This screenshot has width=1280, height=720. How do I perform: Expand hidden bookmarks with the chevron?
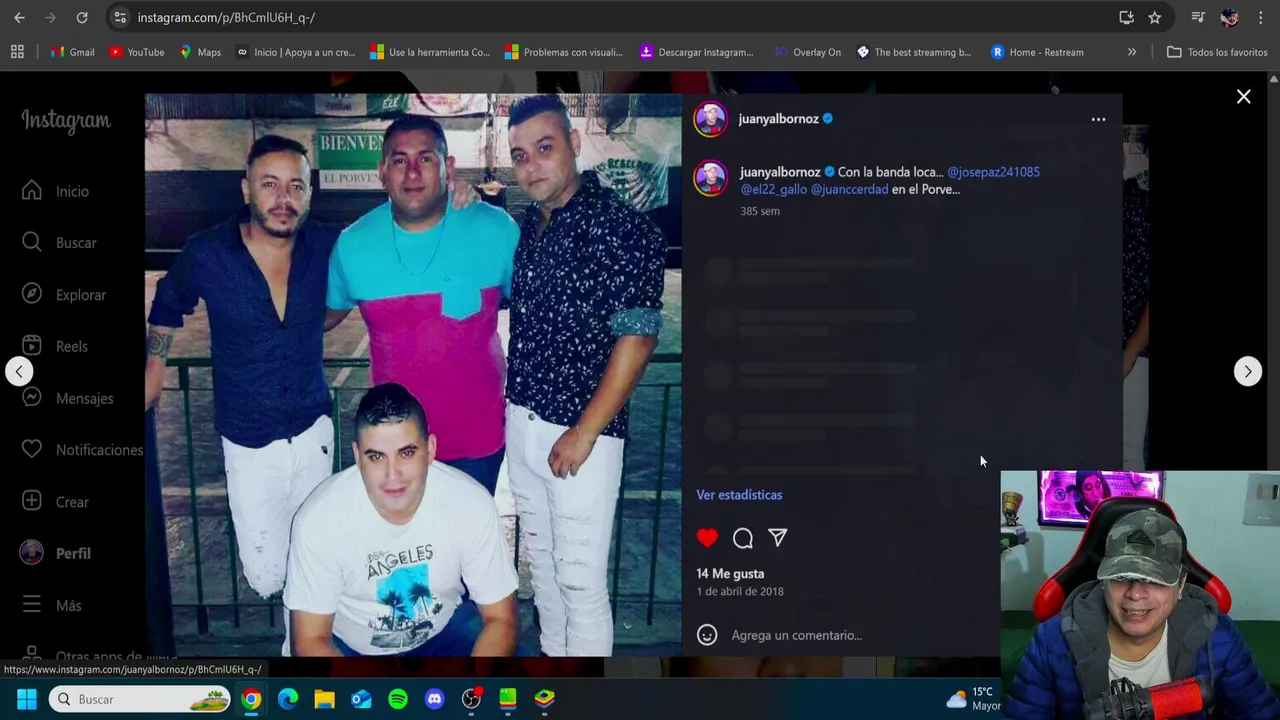(x=1132, y=52)
